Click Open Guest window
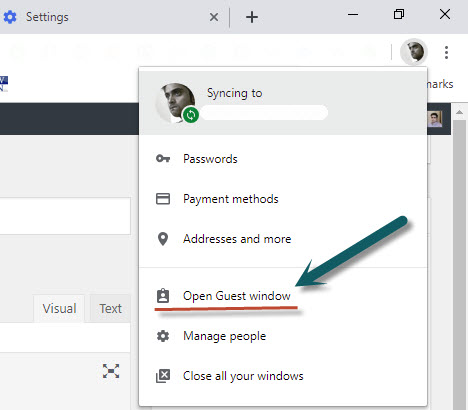Viewport: 468px width, 410px height. (x=283, y=296)
